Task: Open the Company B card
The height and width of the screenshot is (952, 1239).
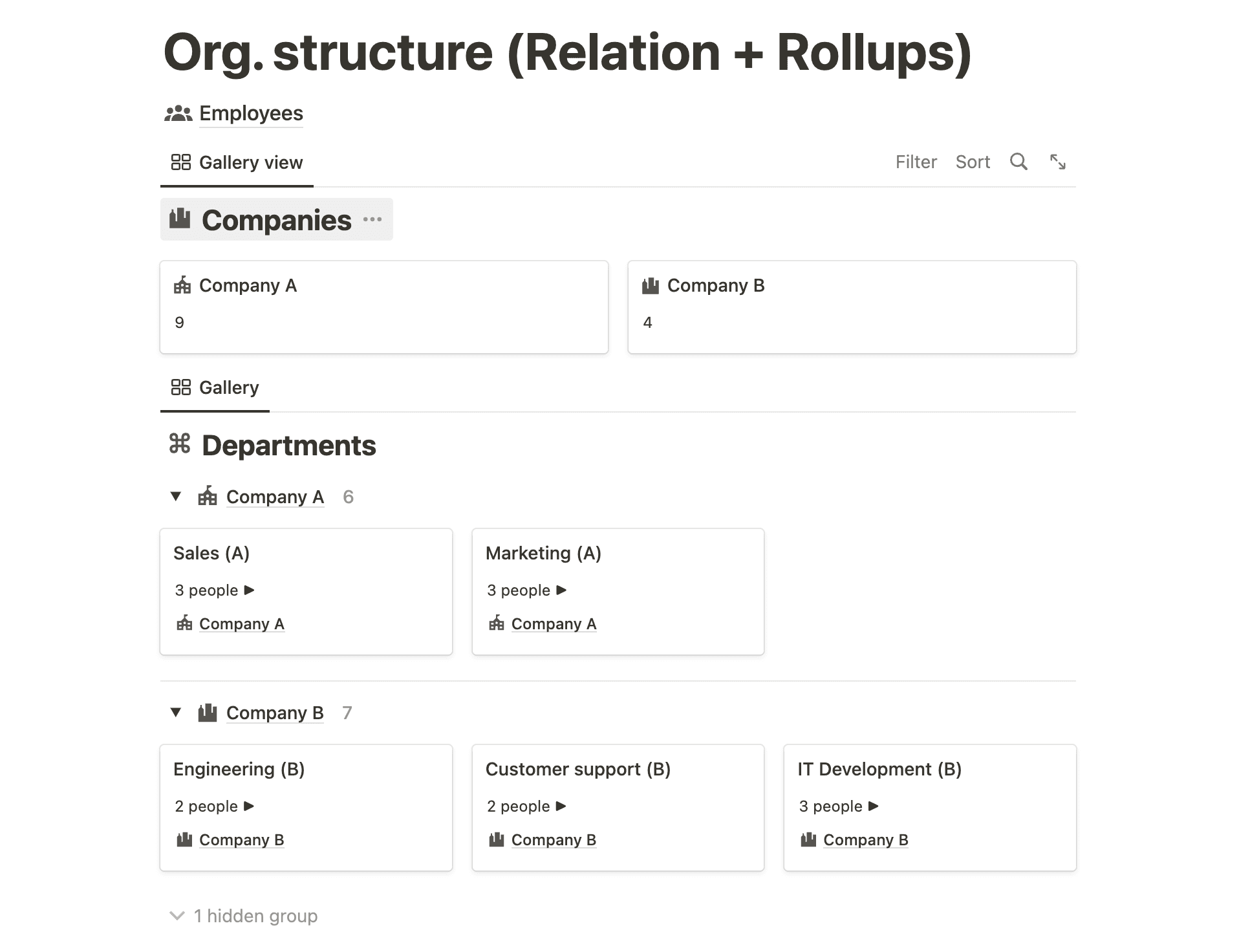Action: point(851,307)
